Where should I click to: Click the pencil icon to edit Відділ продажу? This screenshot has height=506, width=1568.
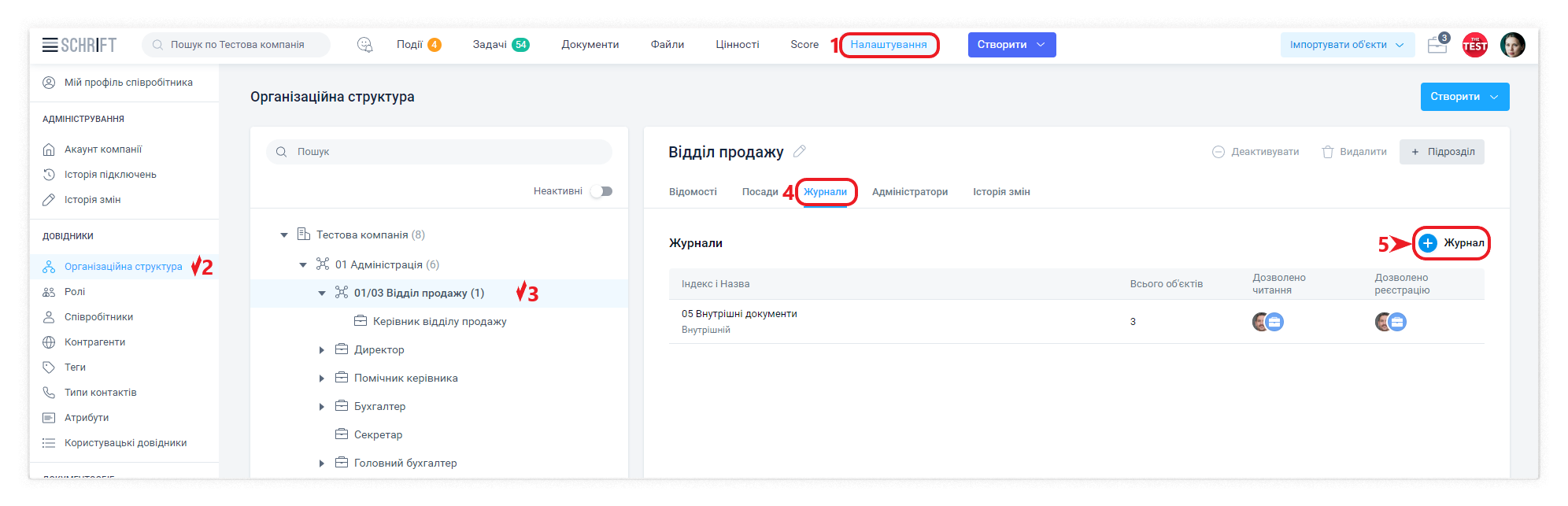pyautogui.click(x=800, y=151)
